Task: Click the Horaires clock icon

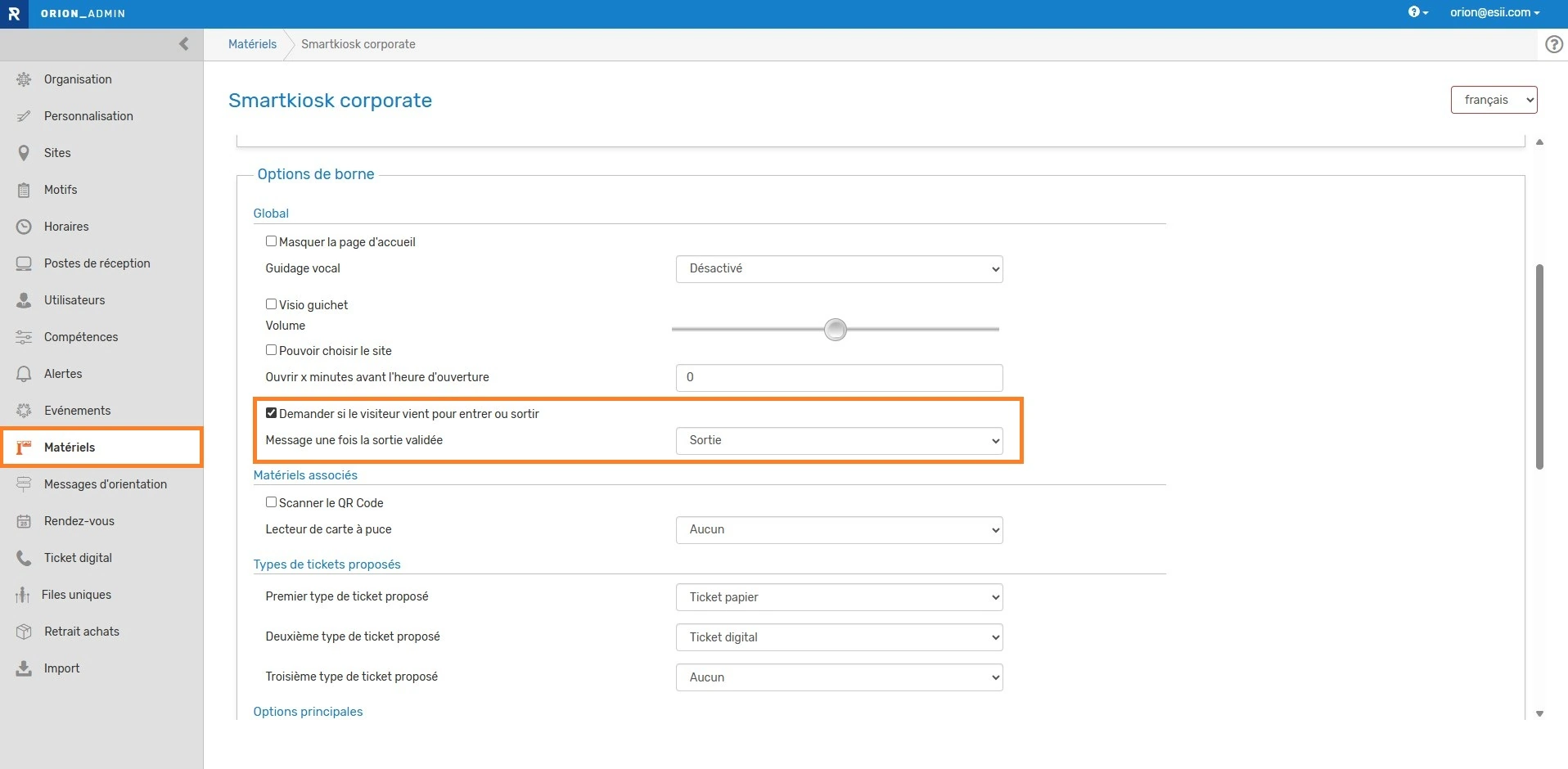Action: (x=24, y=227)
